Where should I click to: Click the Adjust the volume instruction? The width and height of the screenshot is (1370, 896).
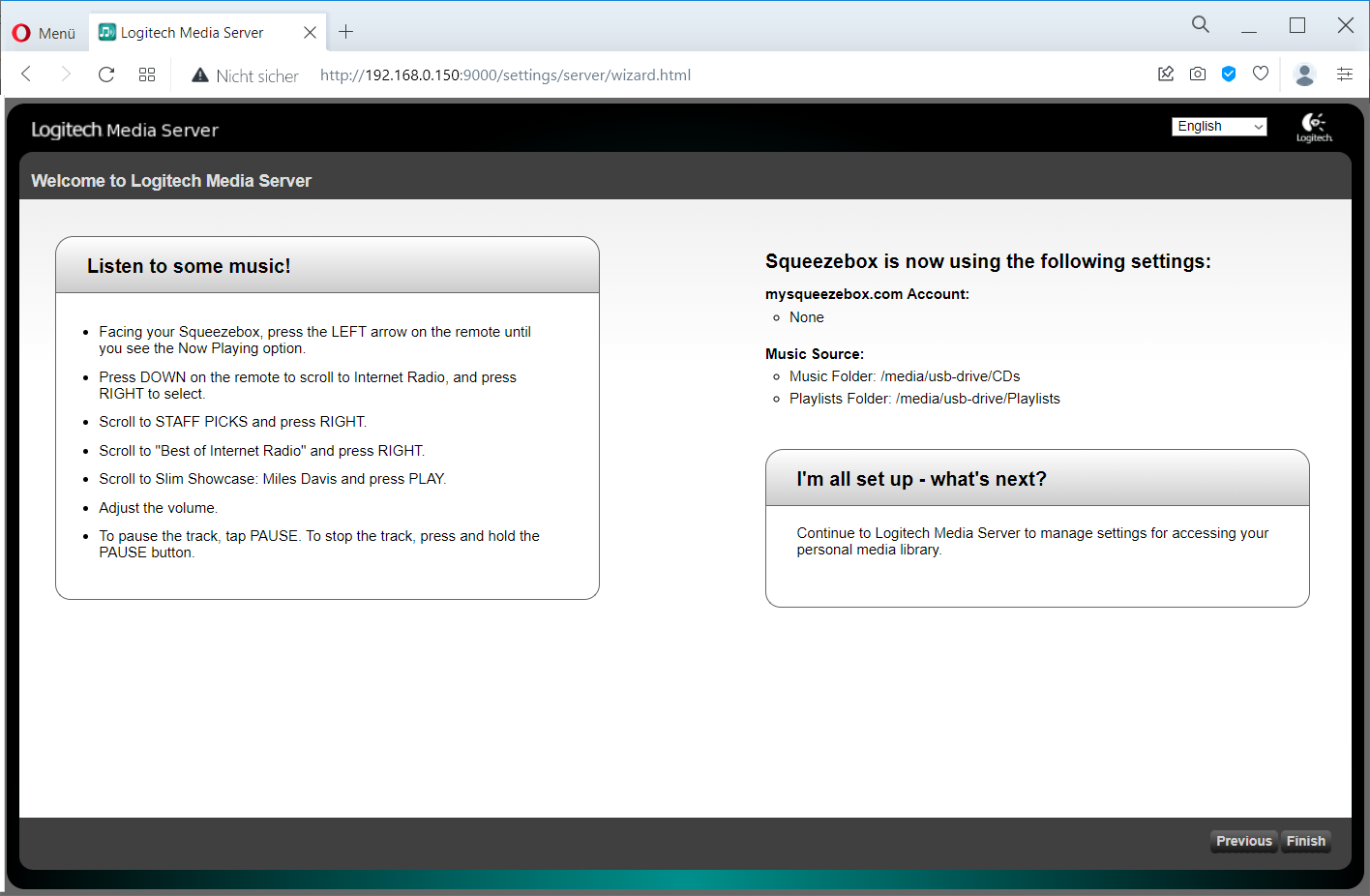pyautogui.click(x=159, y=508)
